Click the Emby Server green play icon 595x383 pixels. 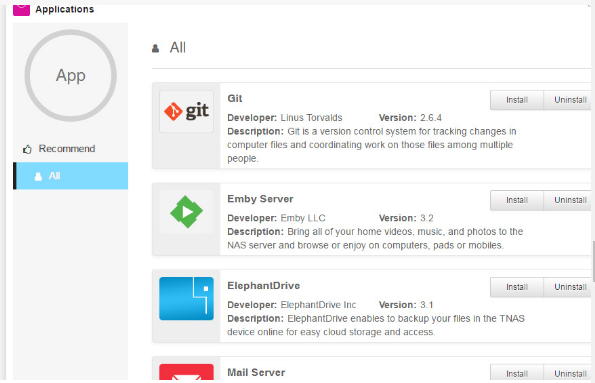[x=186, y=212]
